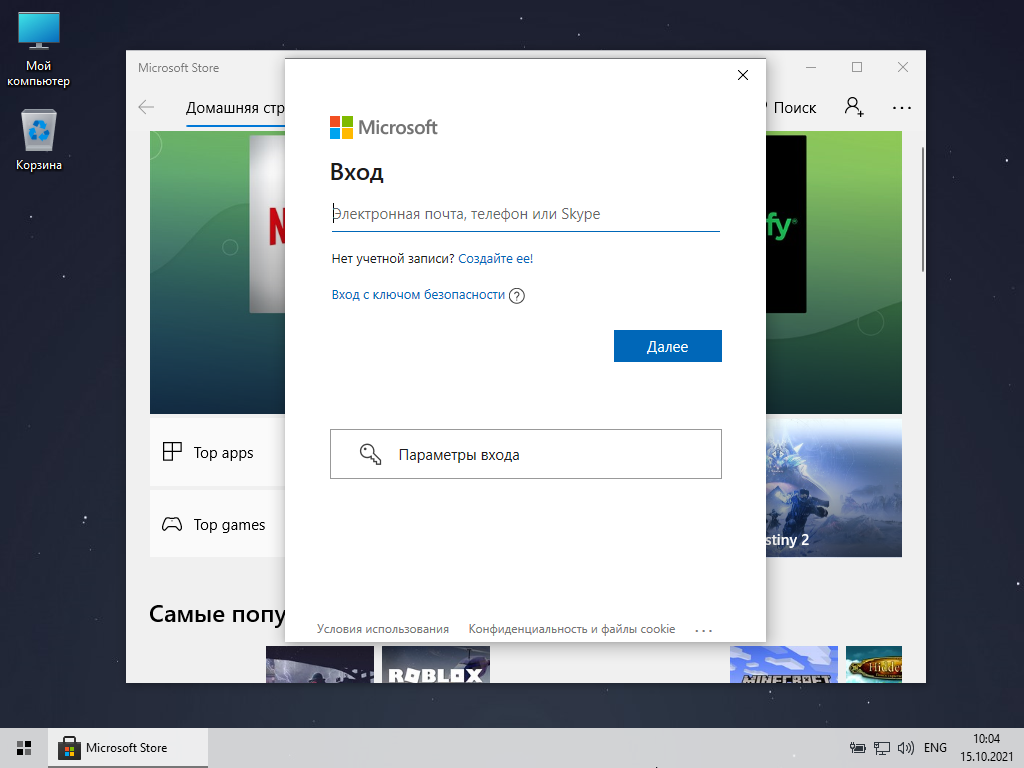Click the Netflix banner card
The image size is (1024, 768).
click(x=267, y=224)
